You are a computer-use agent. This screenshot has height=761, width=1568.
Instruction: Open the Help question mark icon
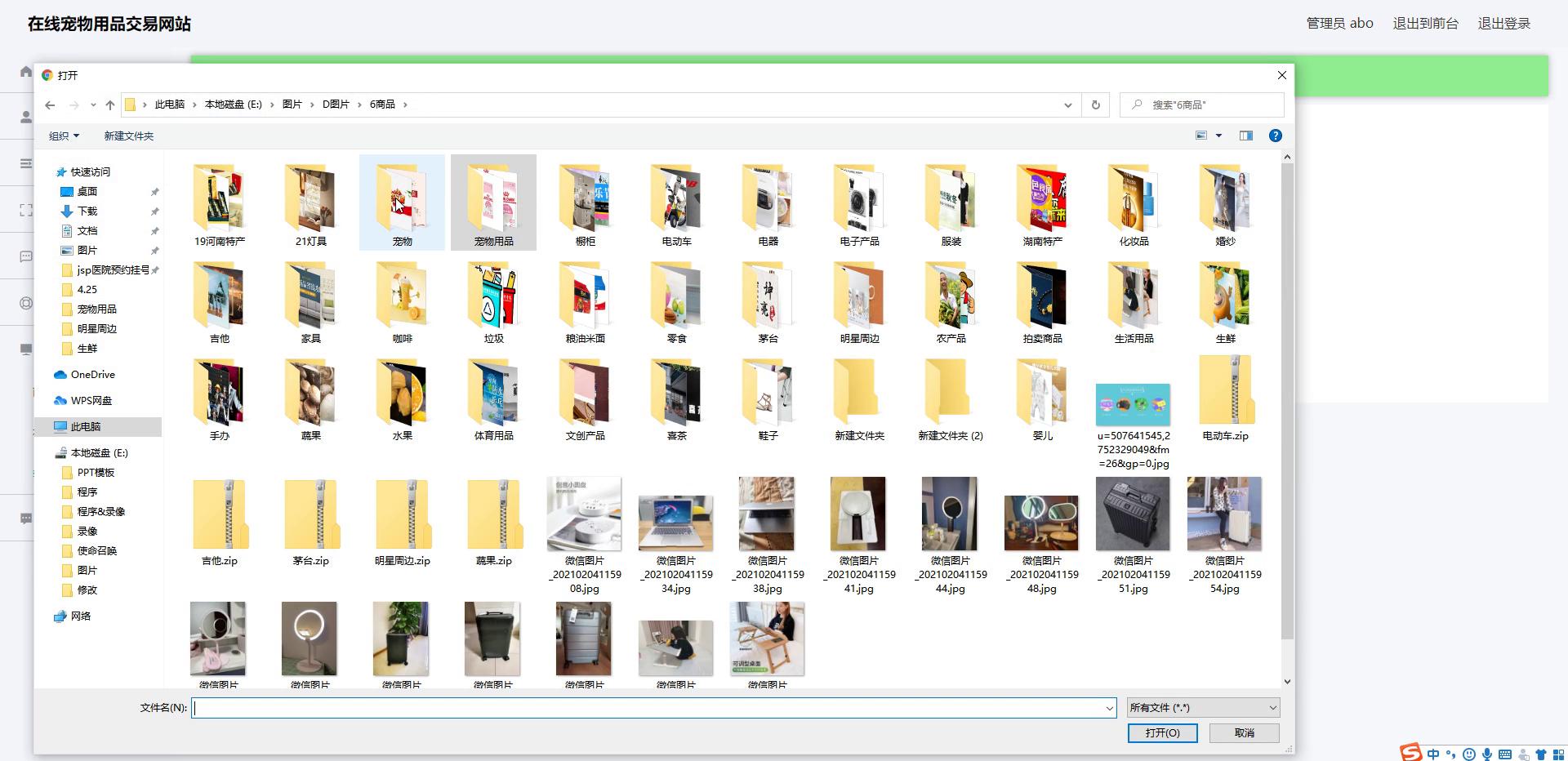tap(1275, 136)
